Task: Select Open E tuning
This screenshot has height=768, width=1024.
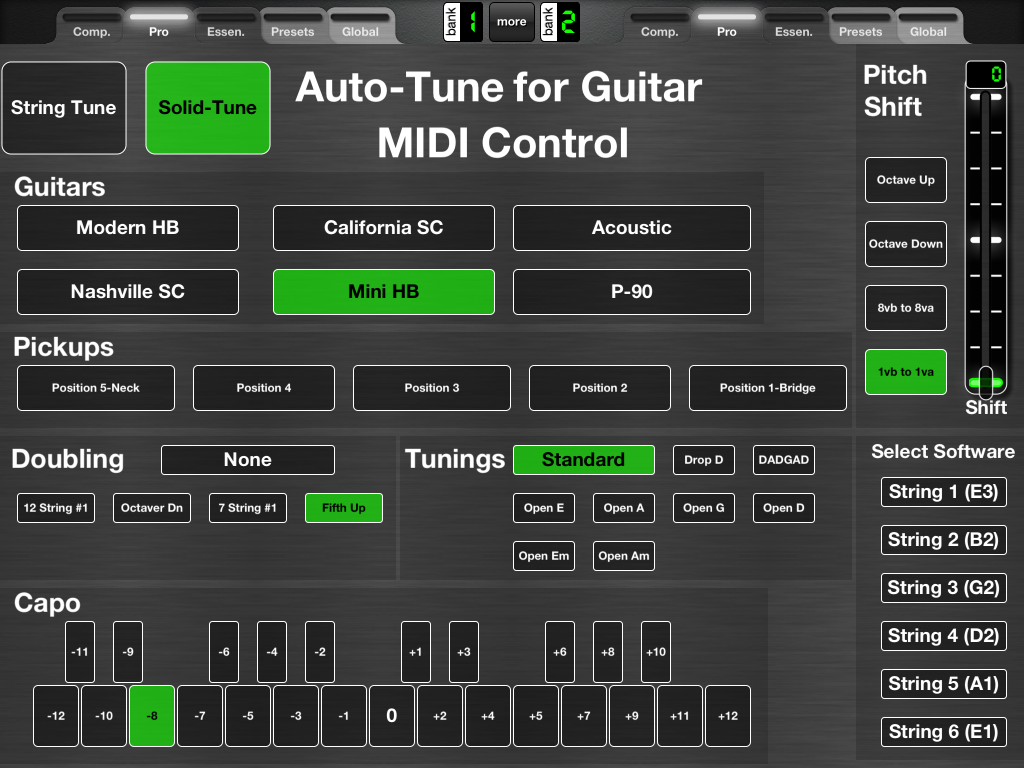Action: pos(544,508)
